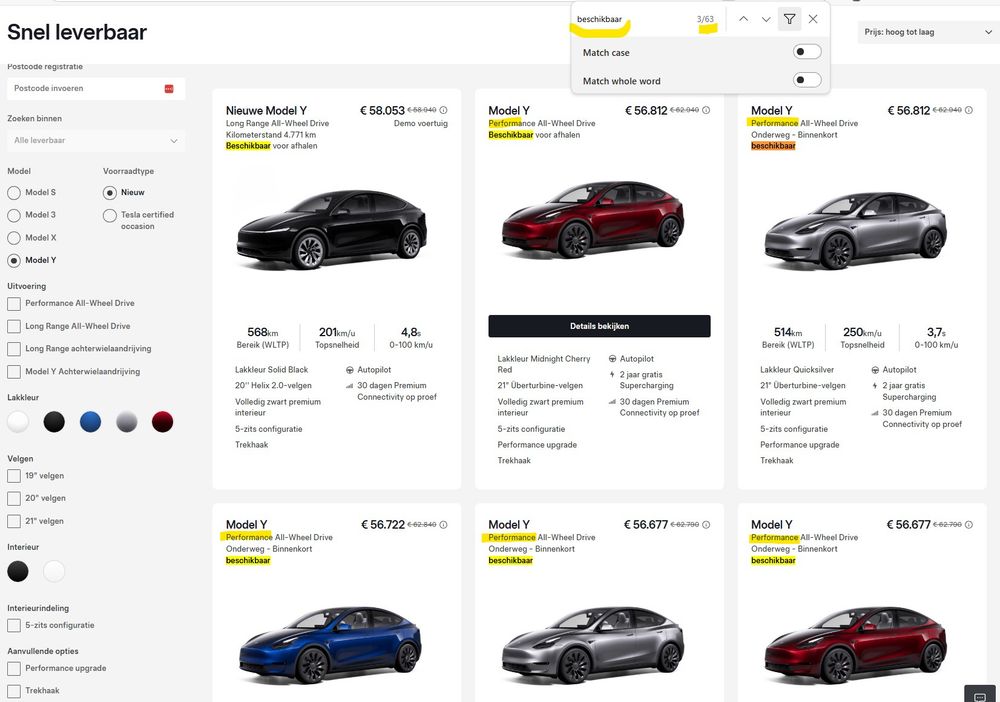Viewport: 1000px width, 702px height.
Task: Click the Kilometerstand 4.771 km text
Action: 271,135
